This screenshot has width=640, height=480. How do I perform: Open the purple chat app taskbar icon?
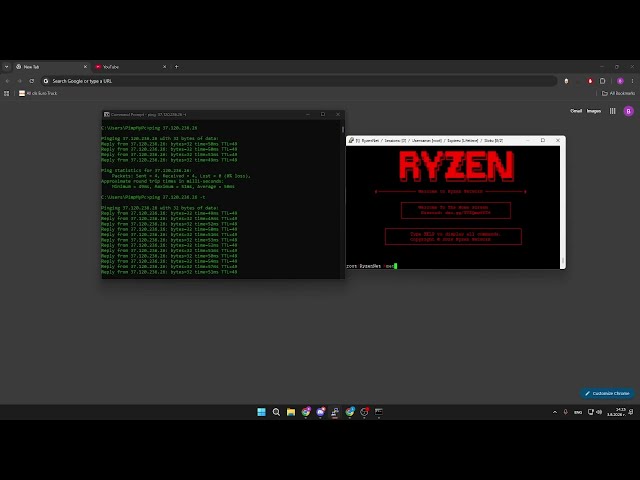coord(320,412)
